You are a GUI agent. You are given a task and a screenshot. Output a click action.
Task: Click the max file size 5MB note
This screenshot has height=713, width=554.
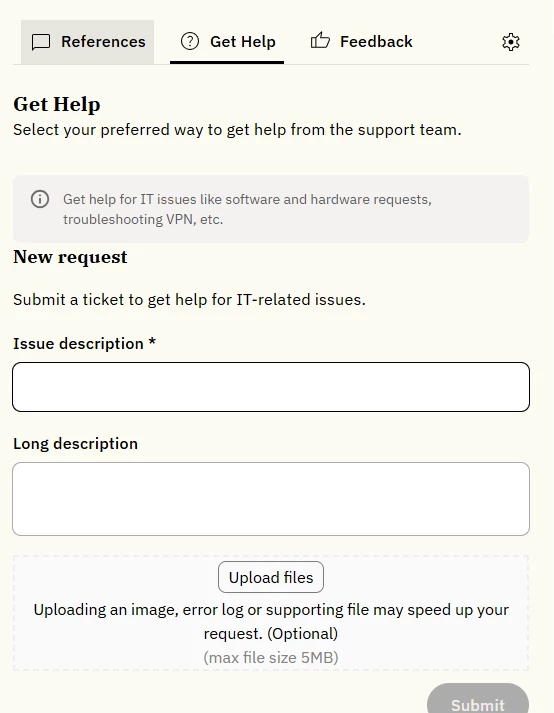[x=271, y=658]
